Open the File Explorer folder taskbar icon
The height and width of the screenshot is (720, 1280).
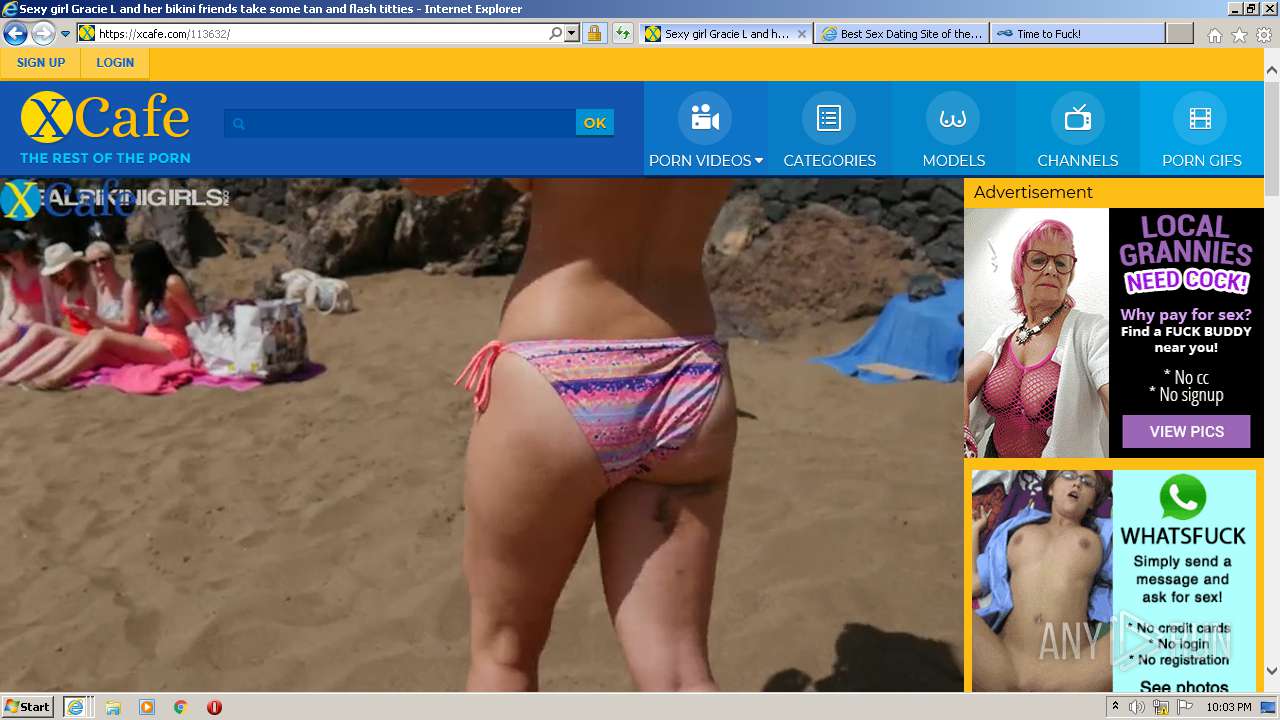(x=113, y=707)
